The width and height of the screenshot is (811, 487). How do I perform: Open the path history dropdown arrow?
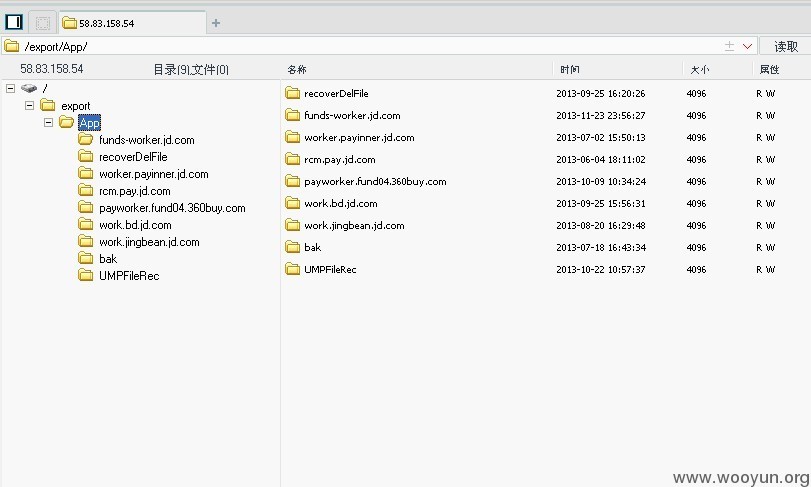coord(747,47)
